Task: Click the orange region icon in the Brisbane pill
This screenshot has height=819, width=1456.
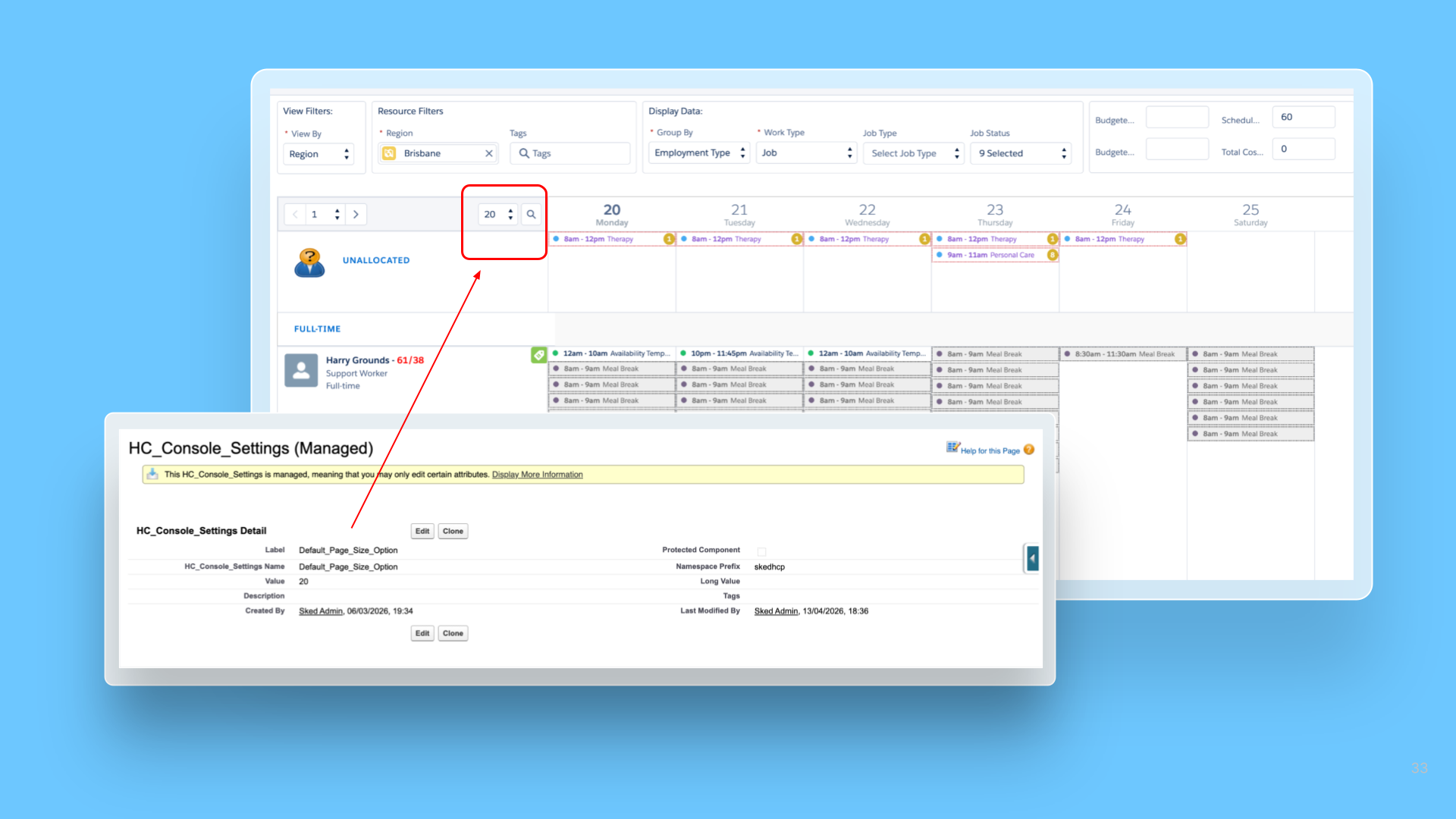Action: pyautogui.click(x=389, y=153)
